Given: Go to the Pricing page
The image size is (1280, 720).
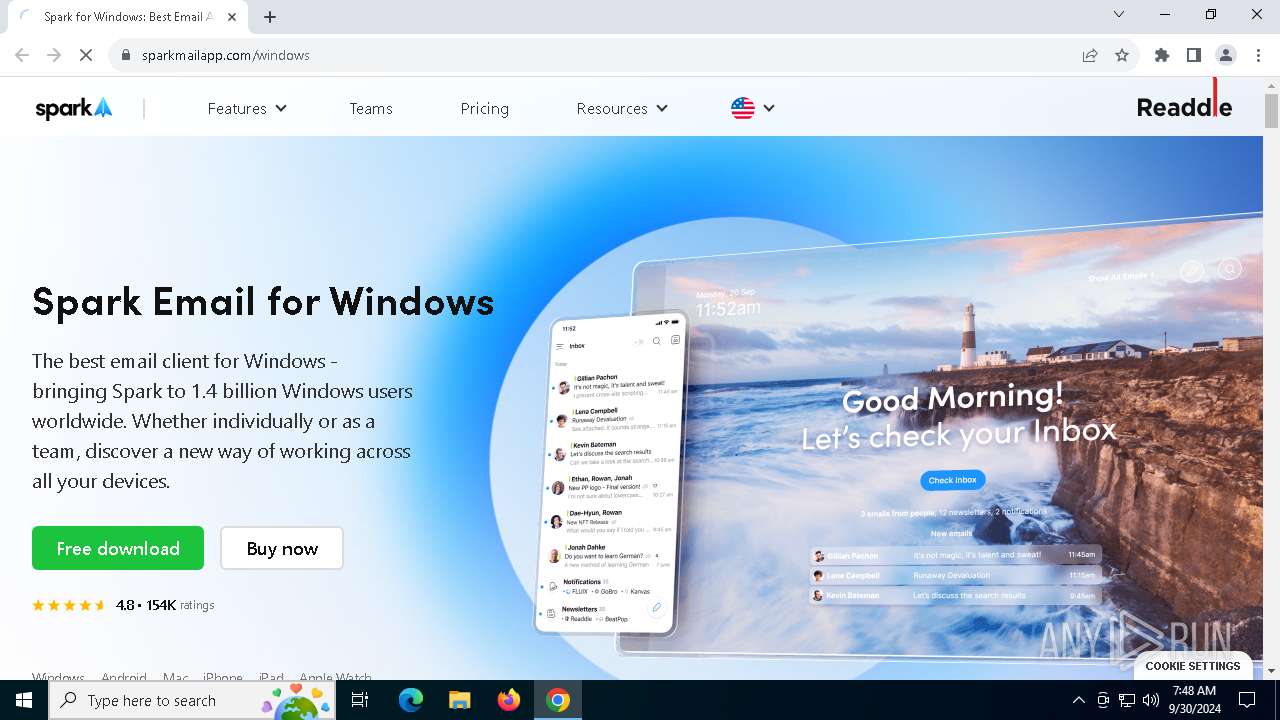Looking at the screenshot, I should (485, 108).
